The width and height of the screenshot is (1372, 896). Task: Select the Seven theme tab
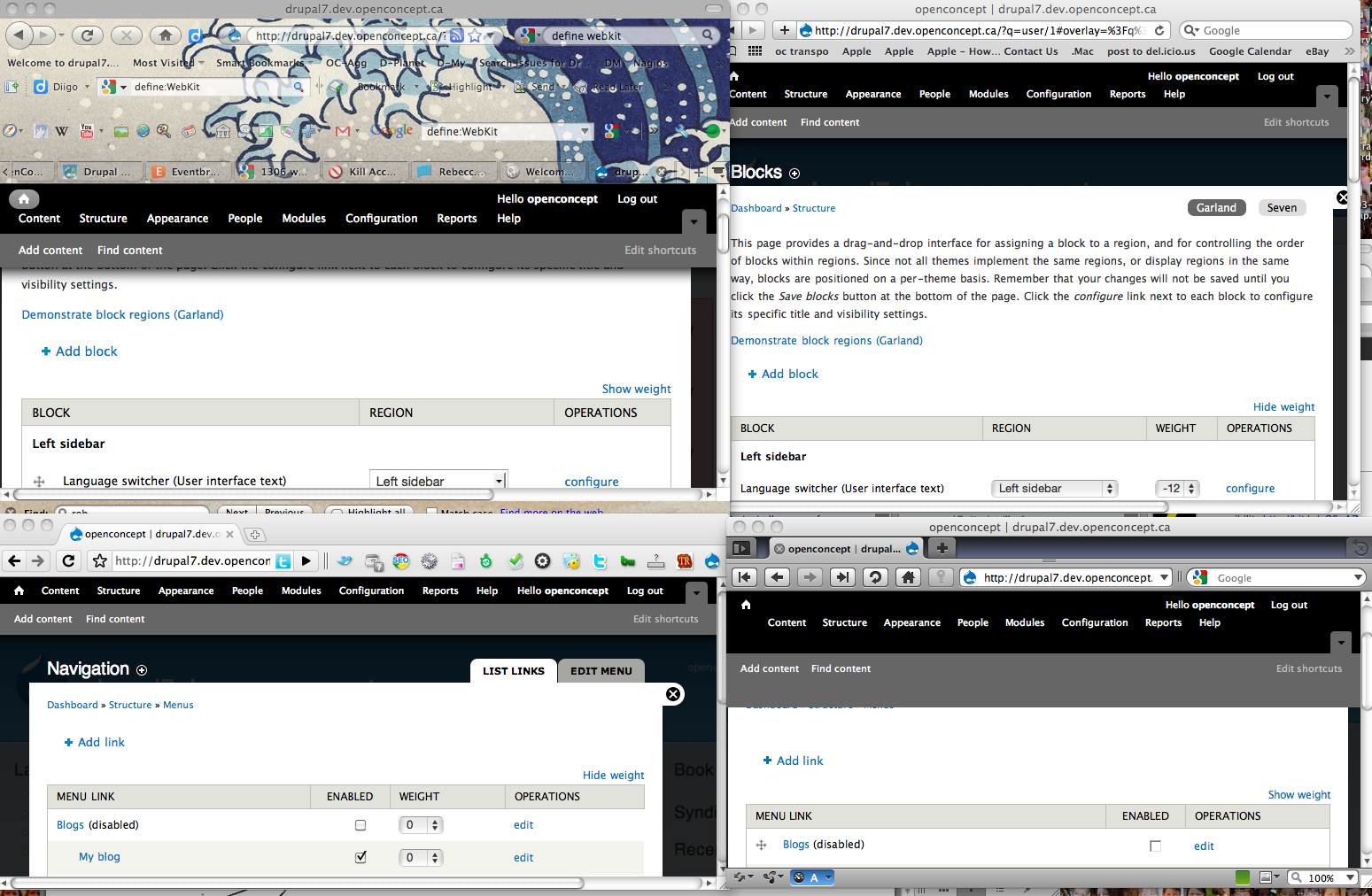click(x=1282, y=207)
